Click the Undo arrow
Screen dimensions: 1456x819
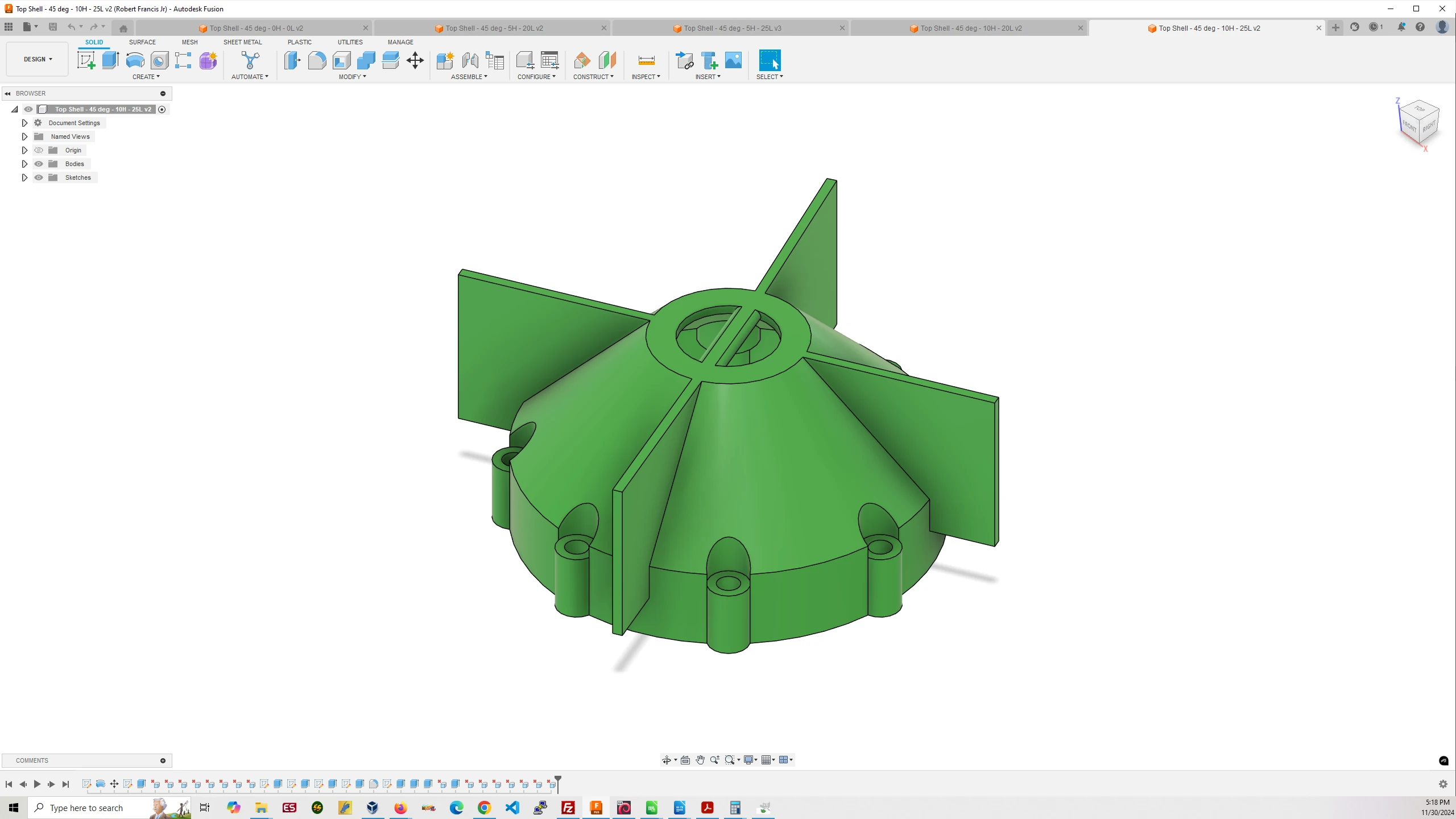[71, 27]
